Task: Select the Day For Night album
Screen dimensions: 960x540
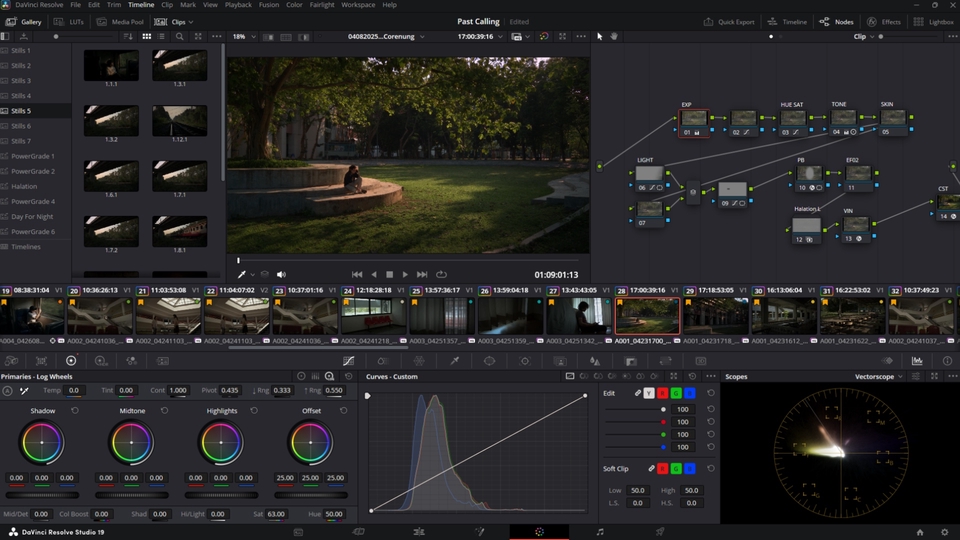Action: pyautogui.click(x=32, y=217)
